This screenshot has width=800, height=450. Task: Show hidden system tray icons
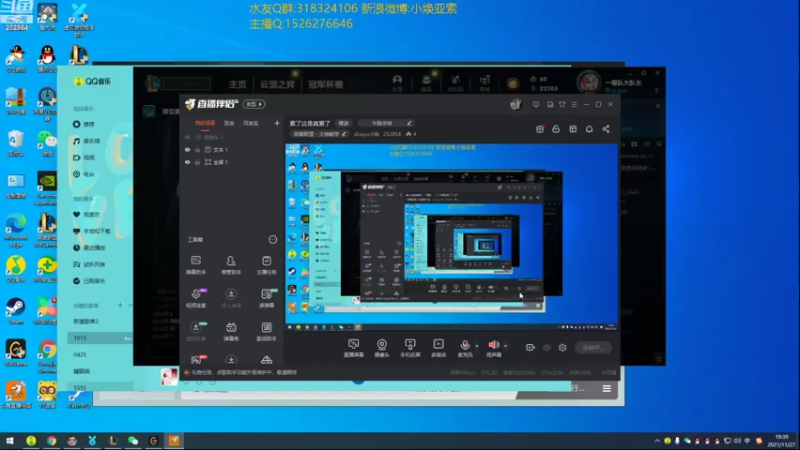(x=657, y=441)
